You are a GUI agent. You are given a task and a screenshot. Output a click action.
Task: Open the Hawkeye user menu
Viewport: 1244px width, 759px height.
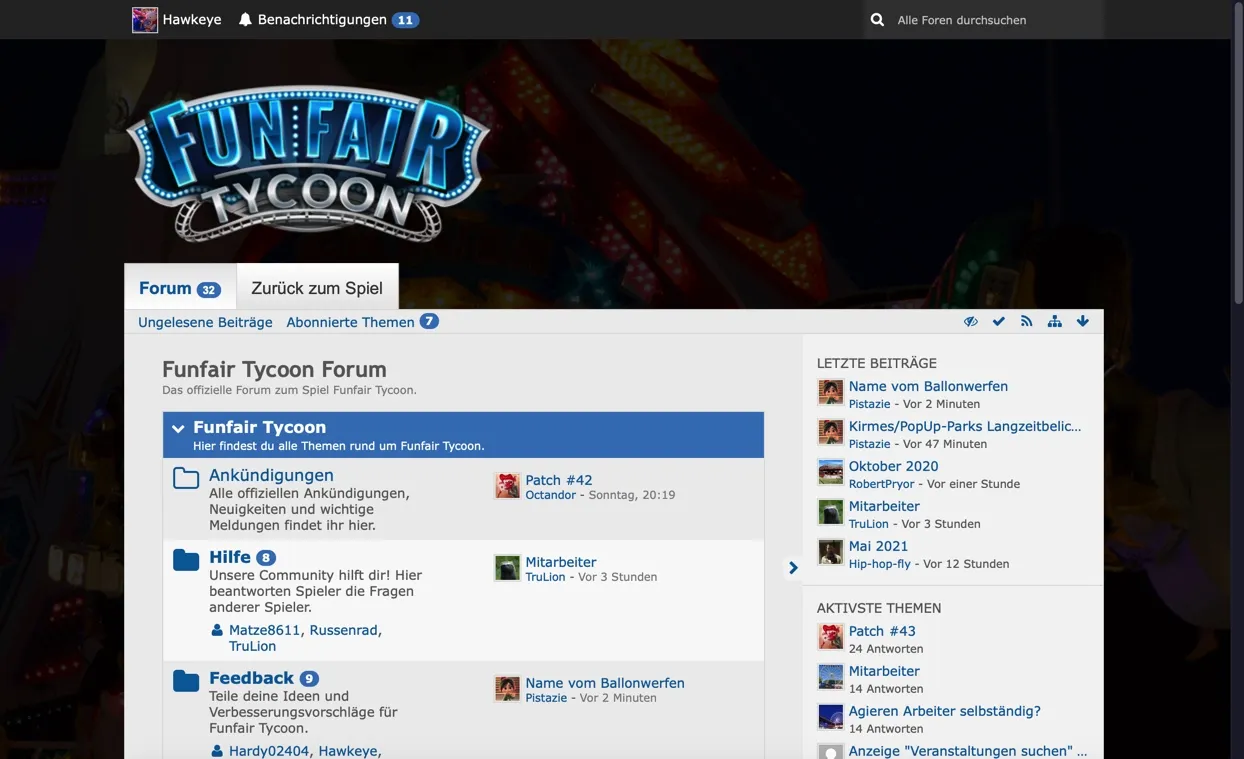pyautogui.click(x=177, y=20)
